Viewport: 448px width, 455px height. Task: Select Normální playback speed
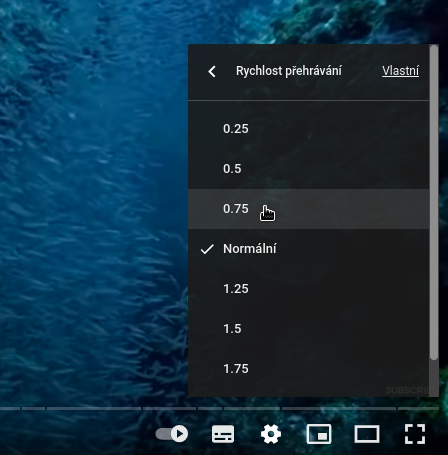[308, 249]
